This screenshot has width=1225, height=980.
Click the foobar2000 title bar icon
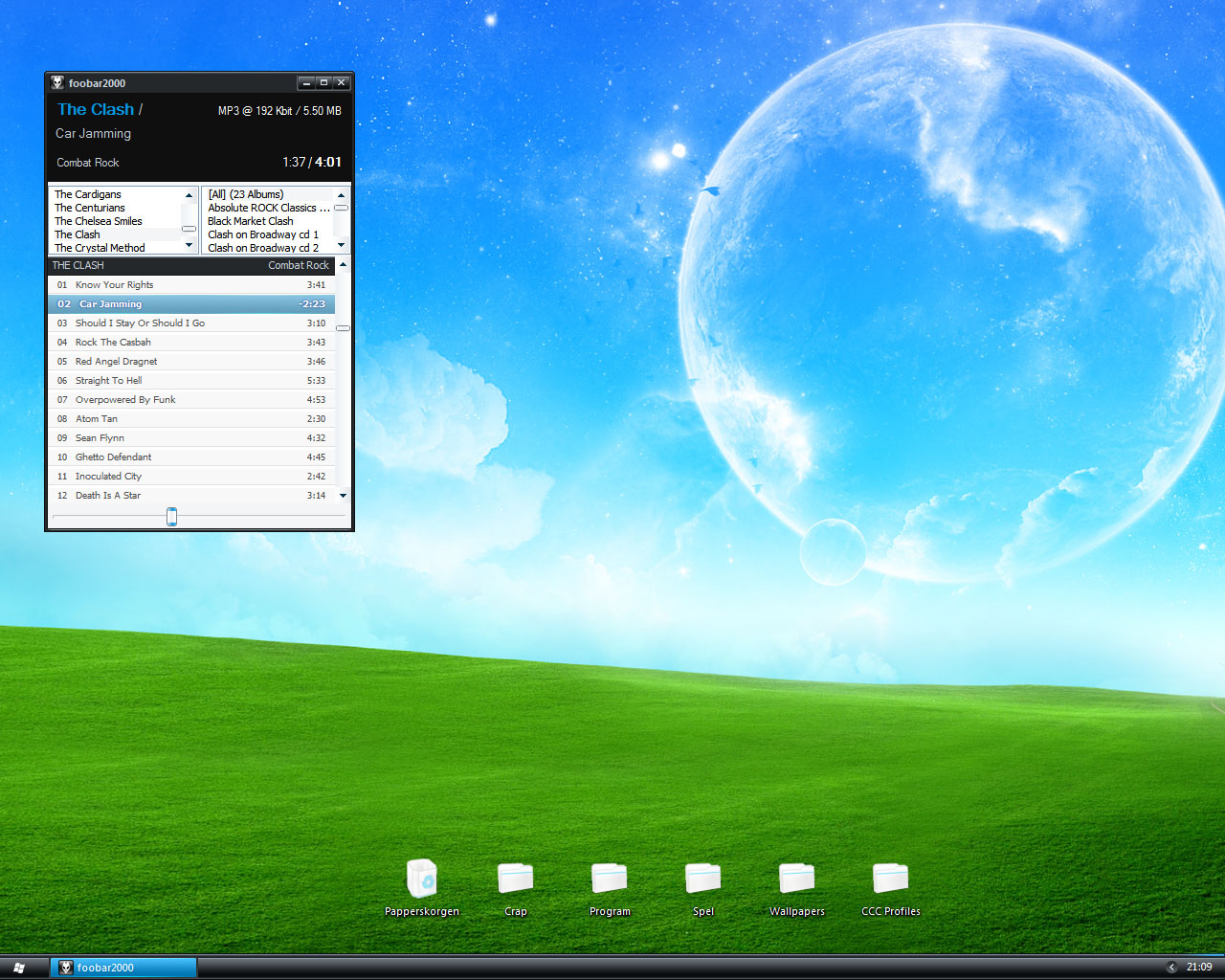57,83
